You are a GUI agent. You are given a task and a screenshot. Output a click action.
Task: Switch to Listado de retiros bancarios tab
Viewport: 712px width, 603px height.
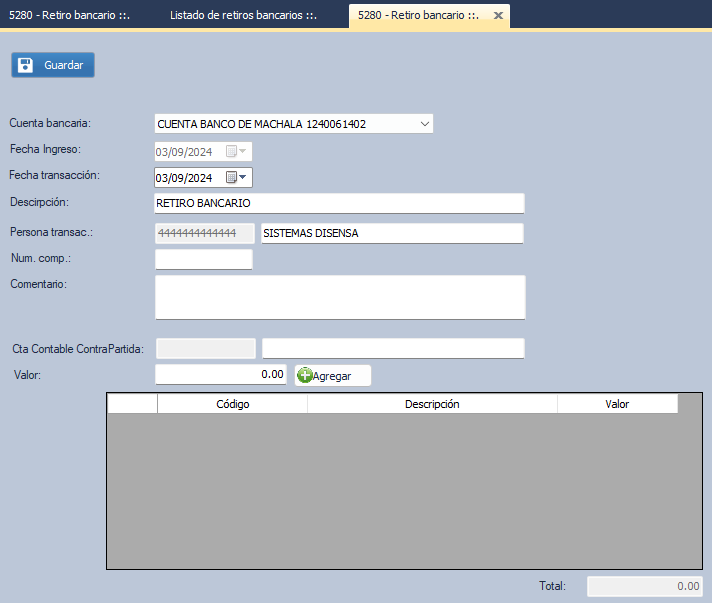[x=243, y=16]
